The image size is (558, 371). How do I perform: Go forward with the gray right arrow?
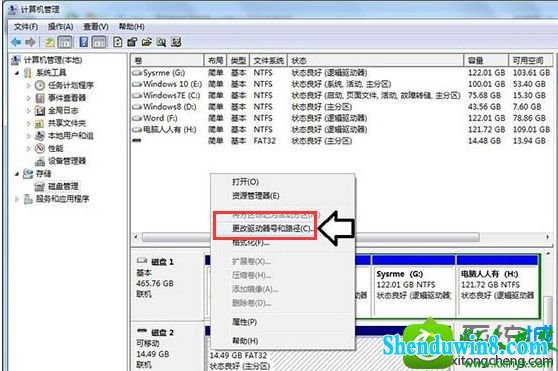30,42
